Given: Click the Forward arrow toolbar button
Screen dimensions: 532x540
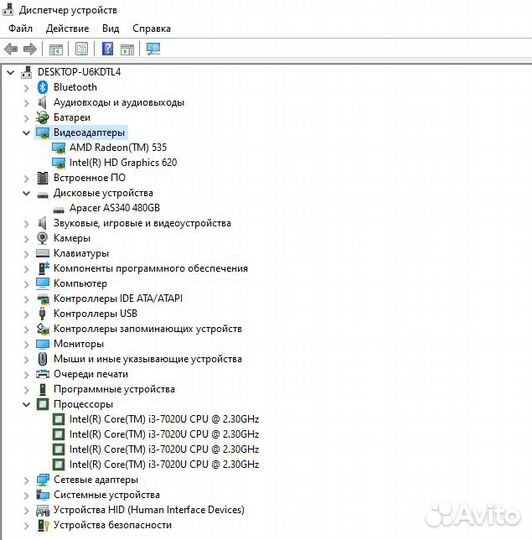Looking at the screenshot, I should click(30, 49).
